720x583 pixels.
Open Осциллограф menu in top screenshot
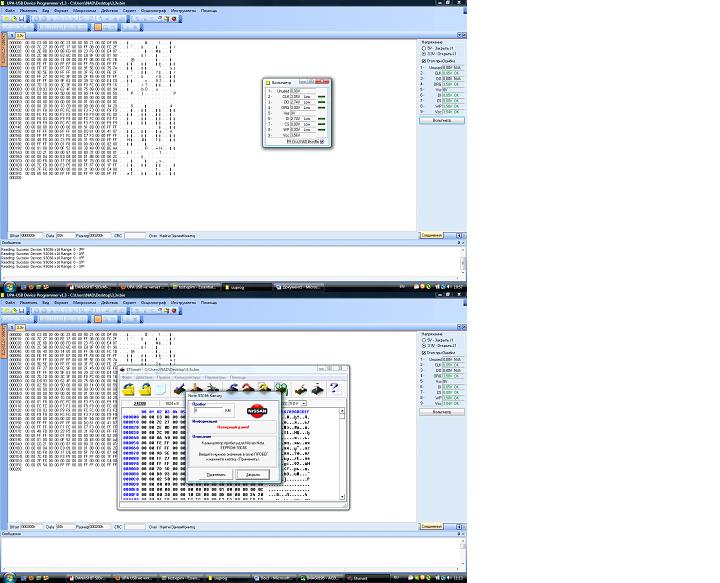click(153, 11)
